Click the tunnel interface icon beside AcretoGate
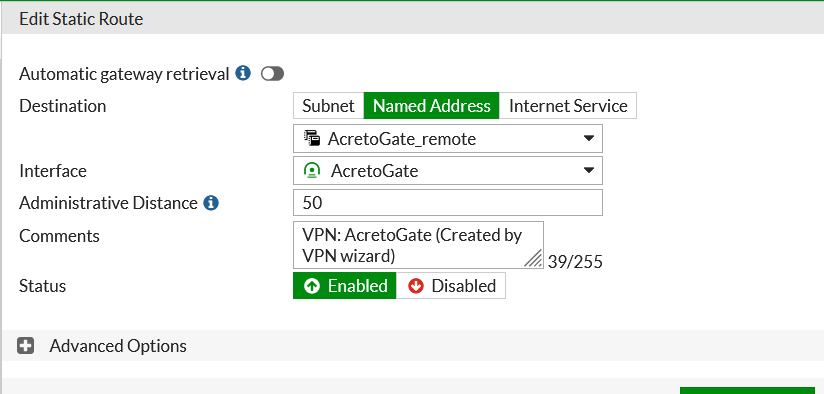 click(312, 171)
